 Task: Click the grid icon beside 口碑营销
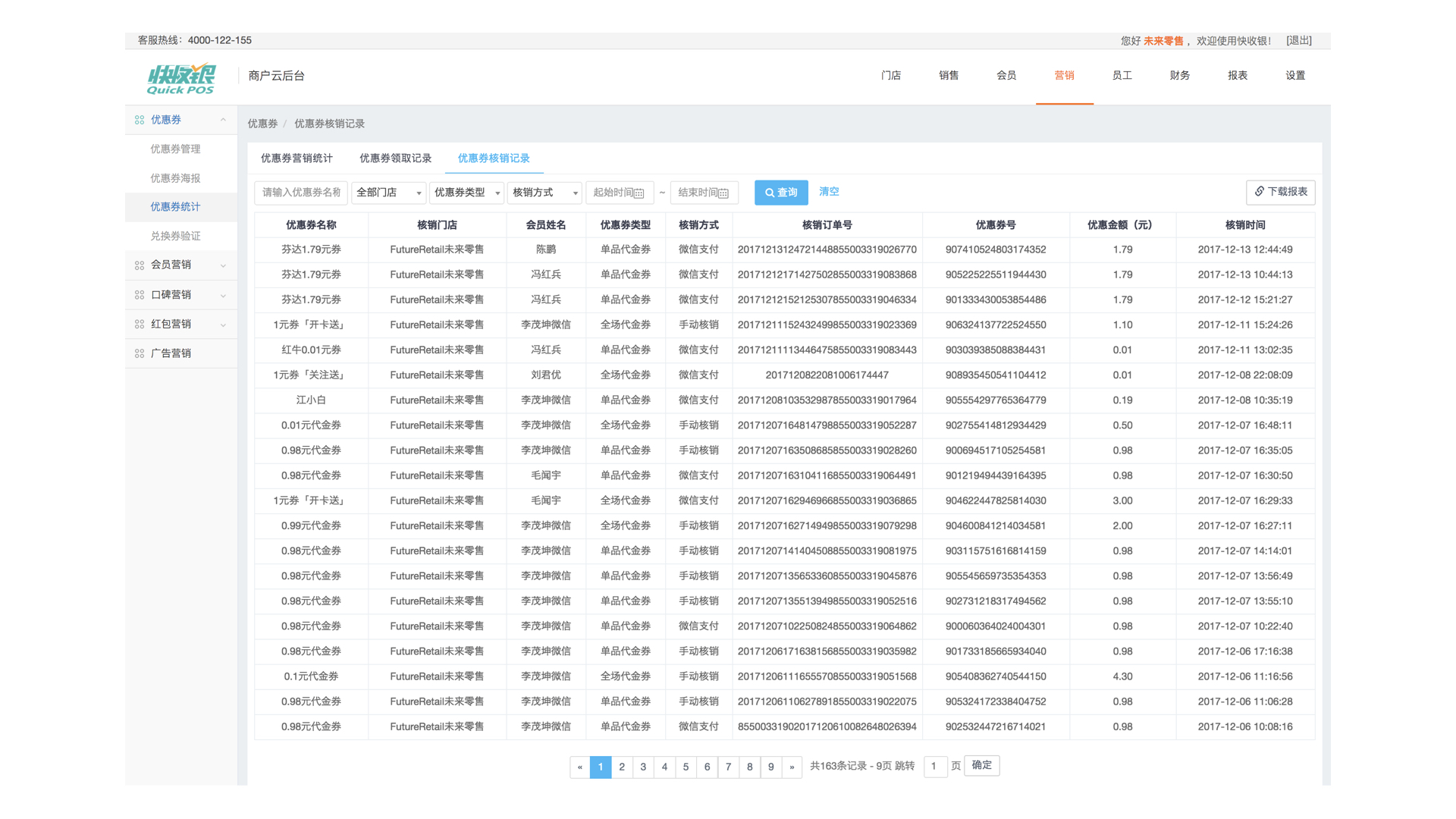coord(140,295)
